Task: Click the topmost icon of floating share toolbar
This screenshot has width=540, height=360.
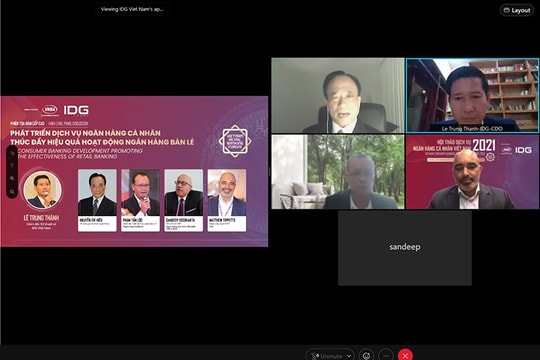Action: tap(12, 153)
